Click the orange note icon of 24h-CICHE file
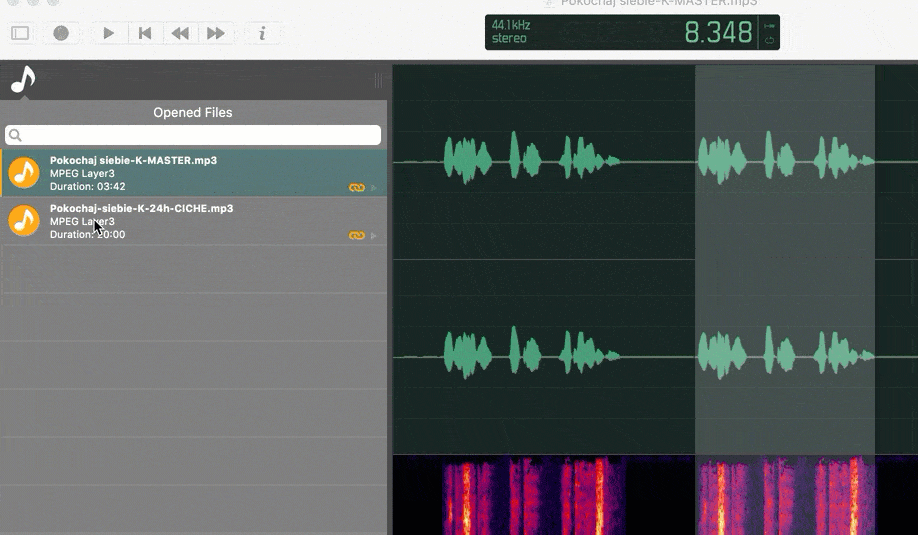The image size is (918, 535). click(24, 221)
